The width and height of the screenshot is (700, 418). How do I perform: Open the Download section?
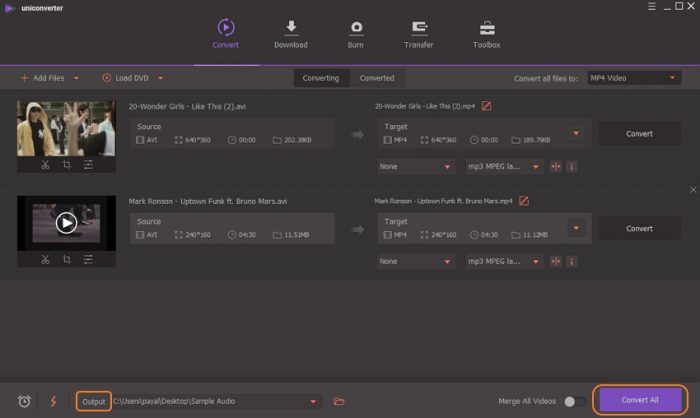click(291, 34)
